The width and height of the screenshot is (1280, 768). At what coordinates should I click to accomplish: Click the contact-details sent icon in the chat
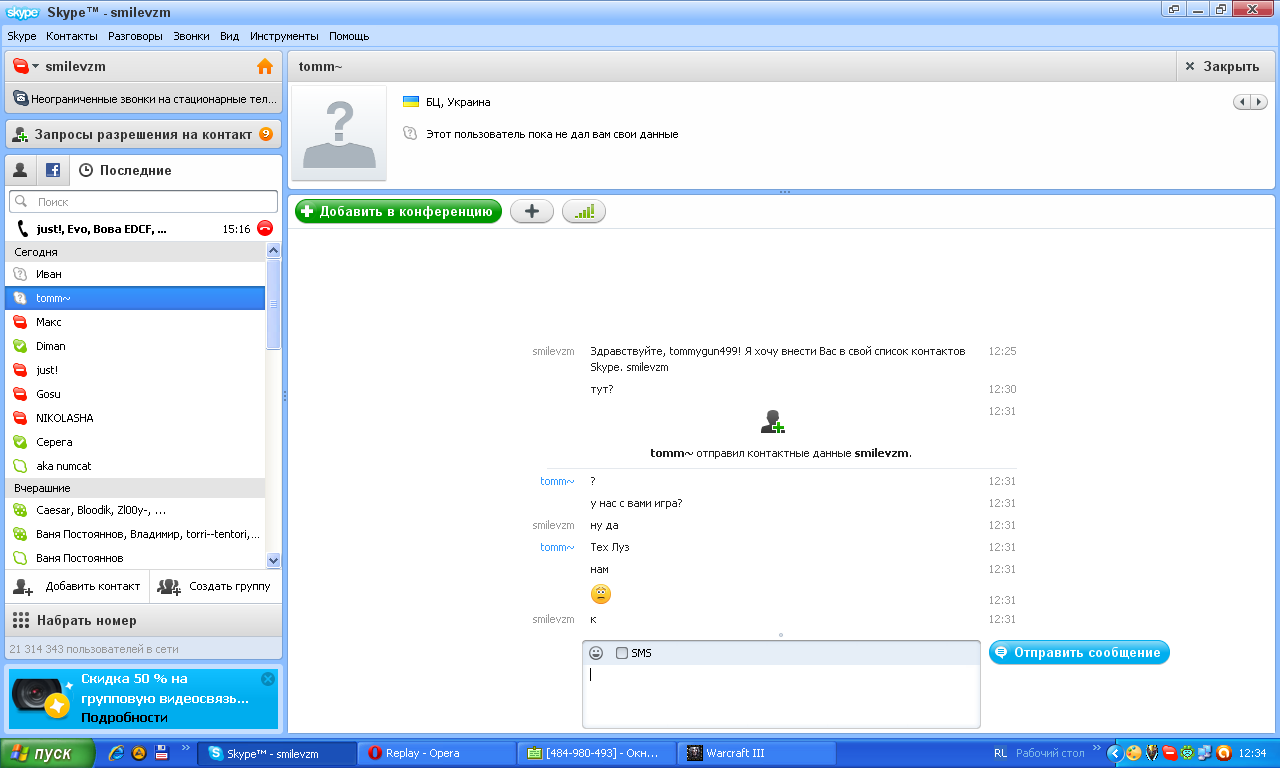click(x=772, y=422)
